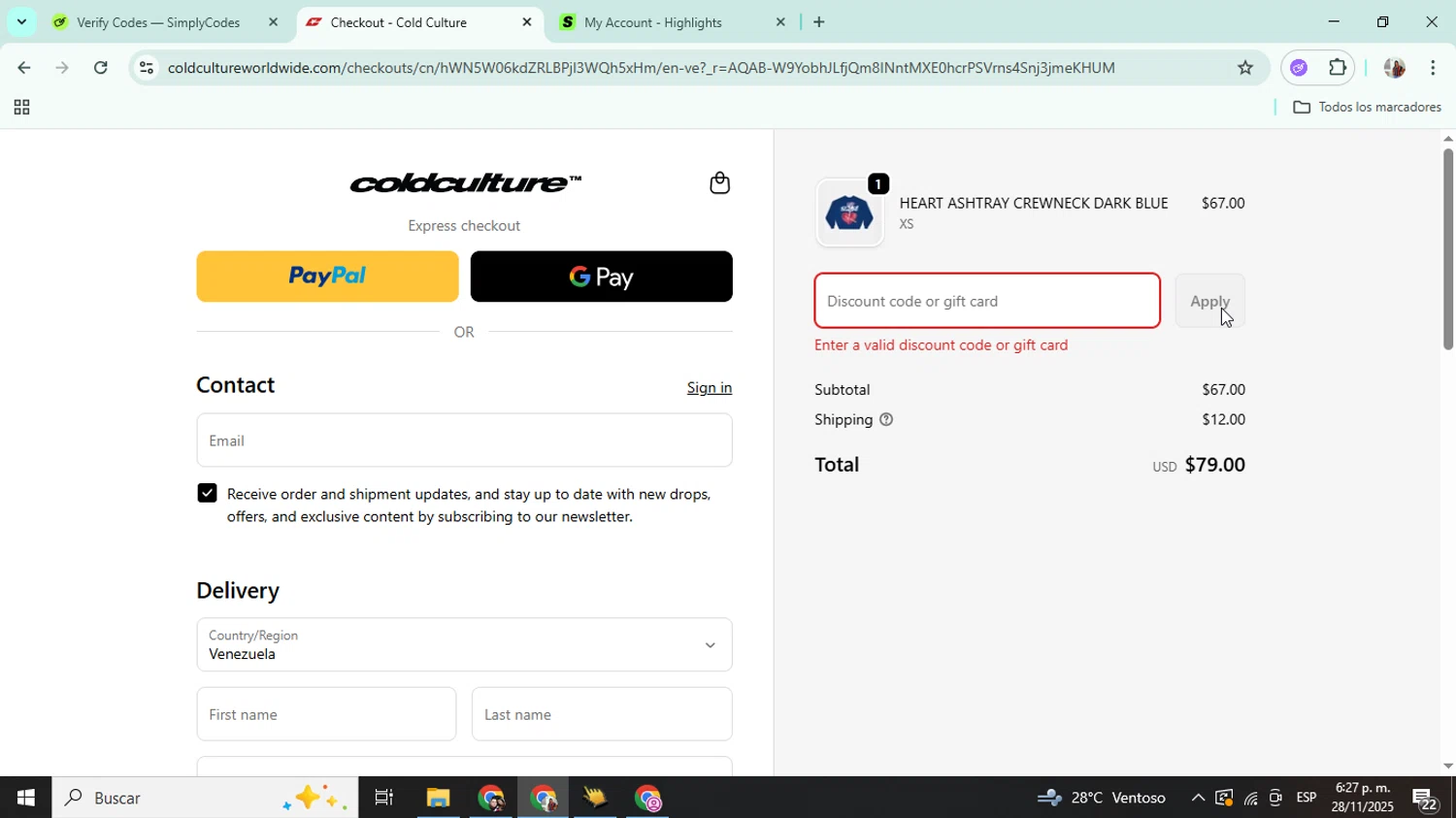Click the page vertical scrollbar thumb
Screen dimensions: 1456x818
click(1447, 247)
